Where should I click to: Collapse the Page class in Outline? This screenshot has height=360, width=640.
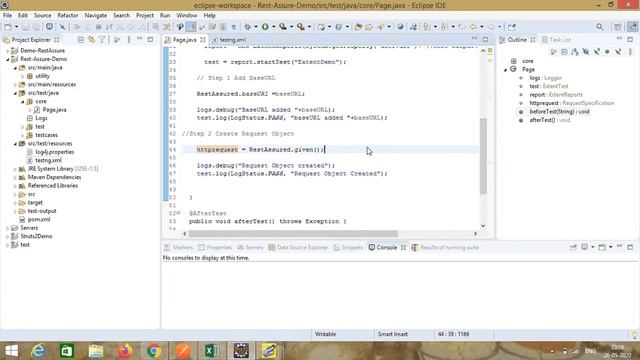(x=506, y=70)
